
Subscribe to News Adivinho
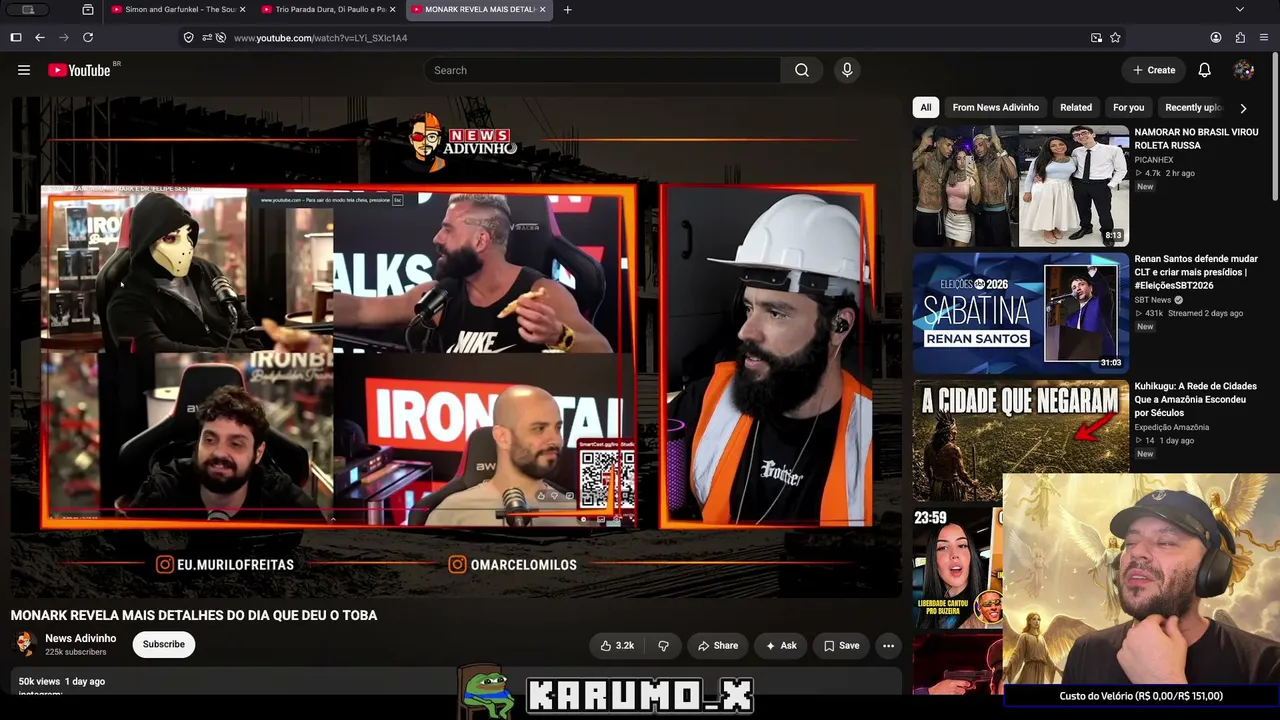(164, 645)
